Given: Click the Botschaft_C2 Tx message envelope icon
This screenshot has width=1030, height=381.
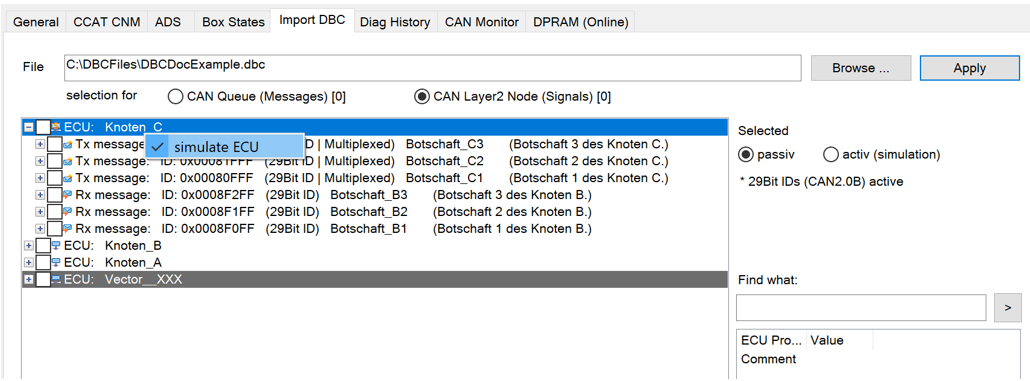Looking at the screenshot, I should [68, 161].
